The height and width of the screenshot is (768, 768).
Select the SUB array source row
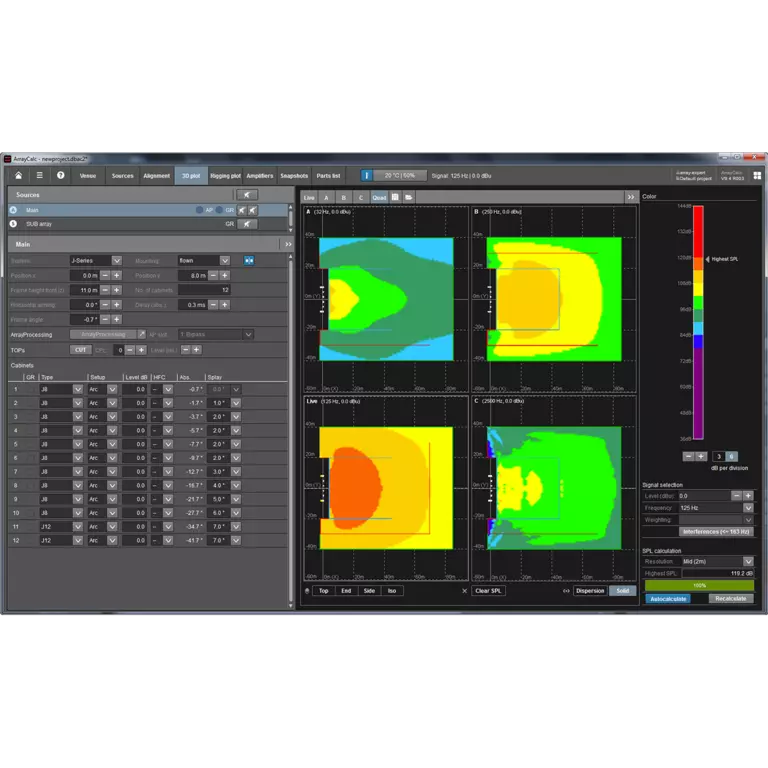pyautogui.click(x=100, y=224)
